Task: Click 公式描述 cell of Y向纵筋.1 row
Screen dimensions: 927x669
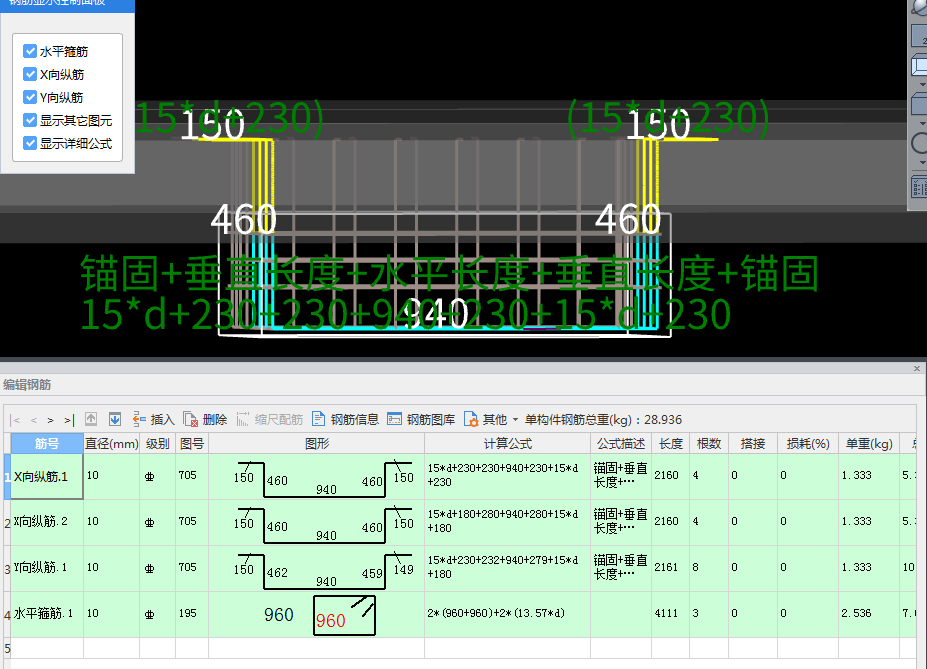Action: [x=621, y=568]
